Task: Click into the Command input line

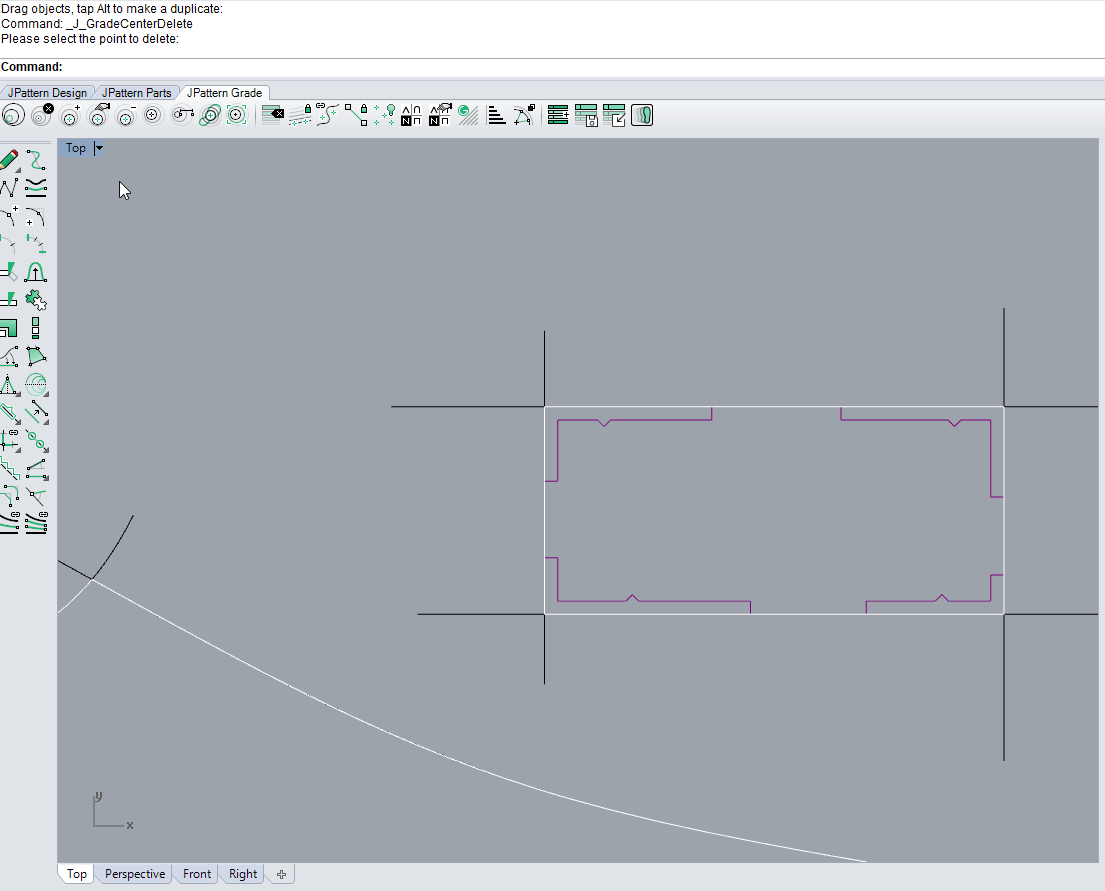Action: [x=580, y=67]
